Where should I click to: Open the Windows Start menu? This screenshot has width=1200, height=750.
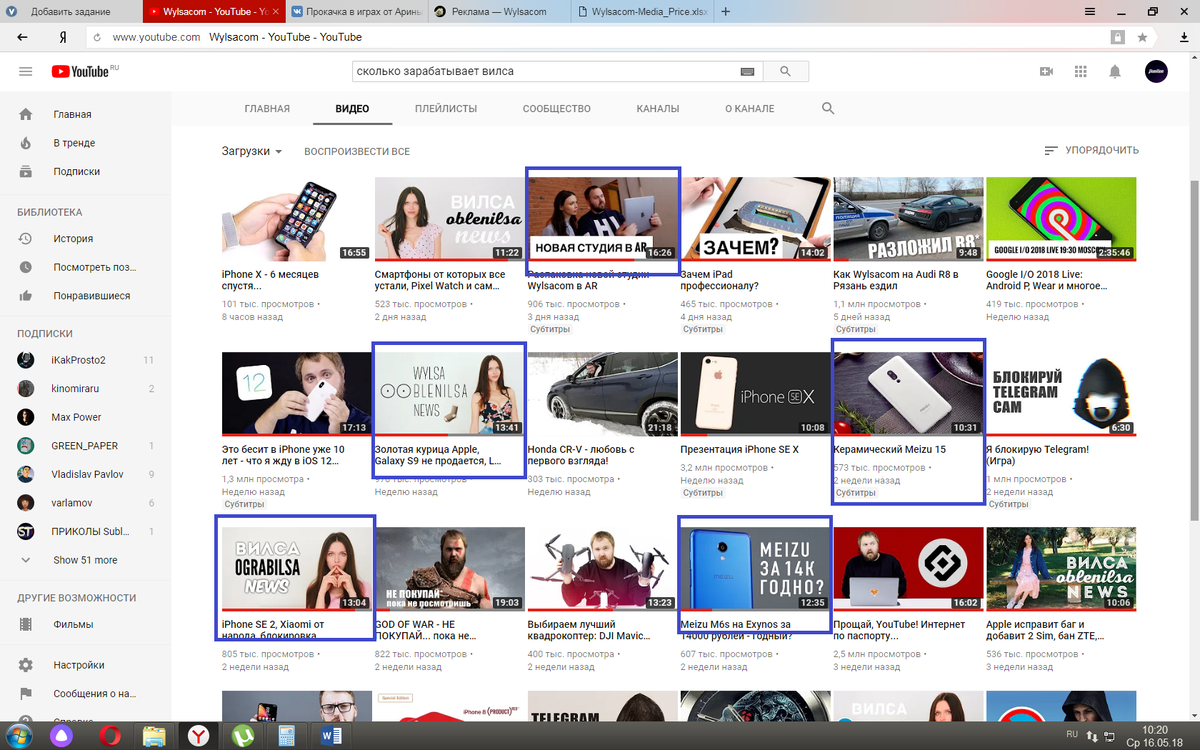pyautogui.click(x=20, y=736)
